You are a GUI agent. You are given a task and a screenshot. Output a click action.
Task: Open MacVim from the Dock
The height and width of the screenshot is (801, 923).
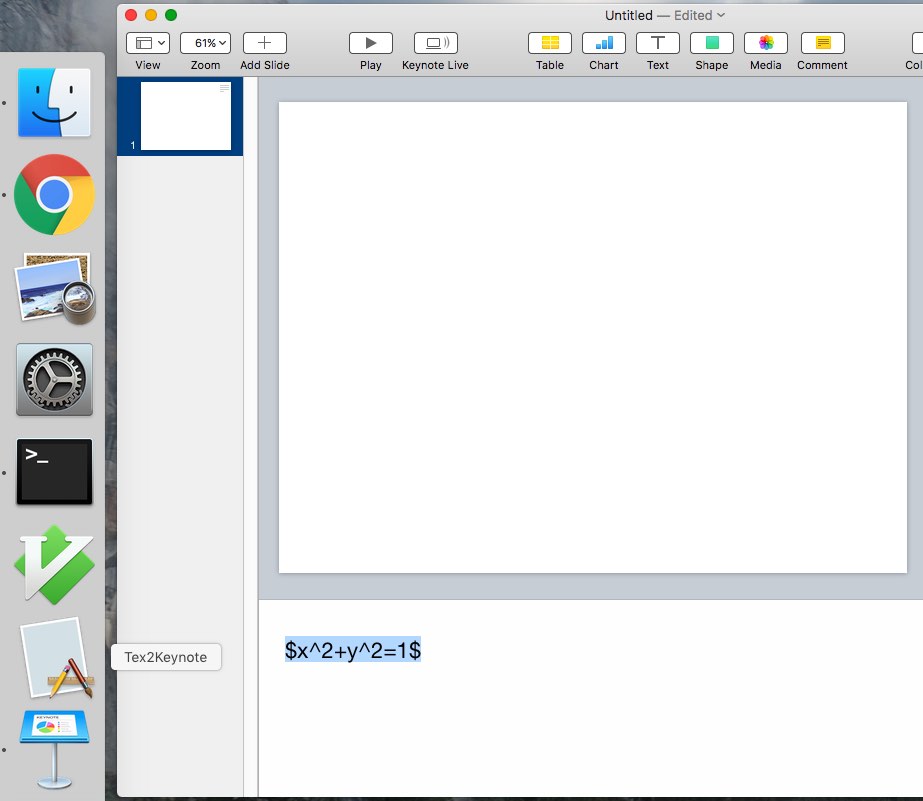coord(54,565)
